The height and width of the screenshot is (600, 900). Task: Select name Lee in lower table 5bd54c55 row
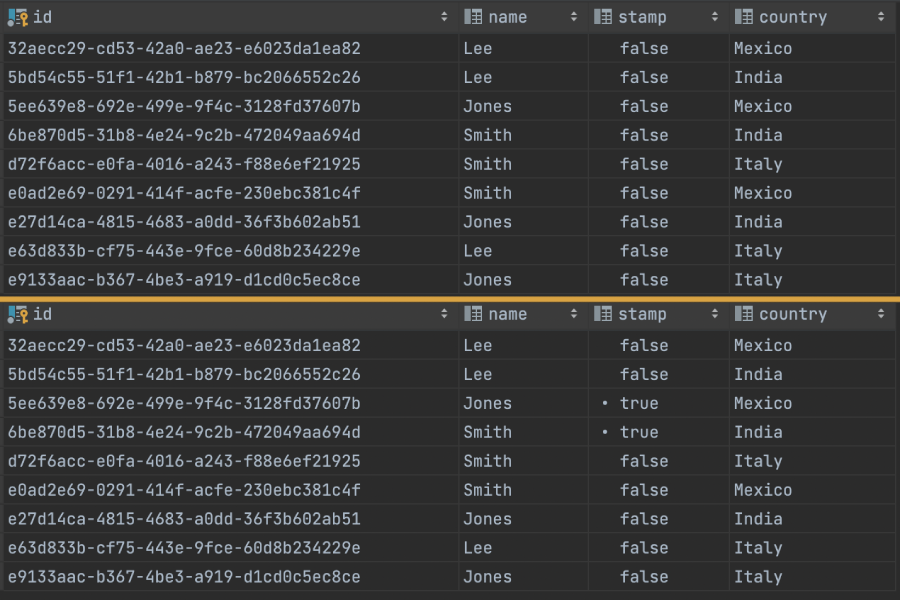(478, 374)
